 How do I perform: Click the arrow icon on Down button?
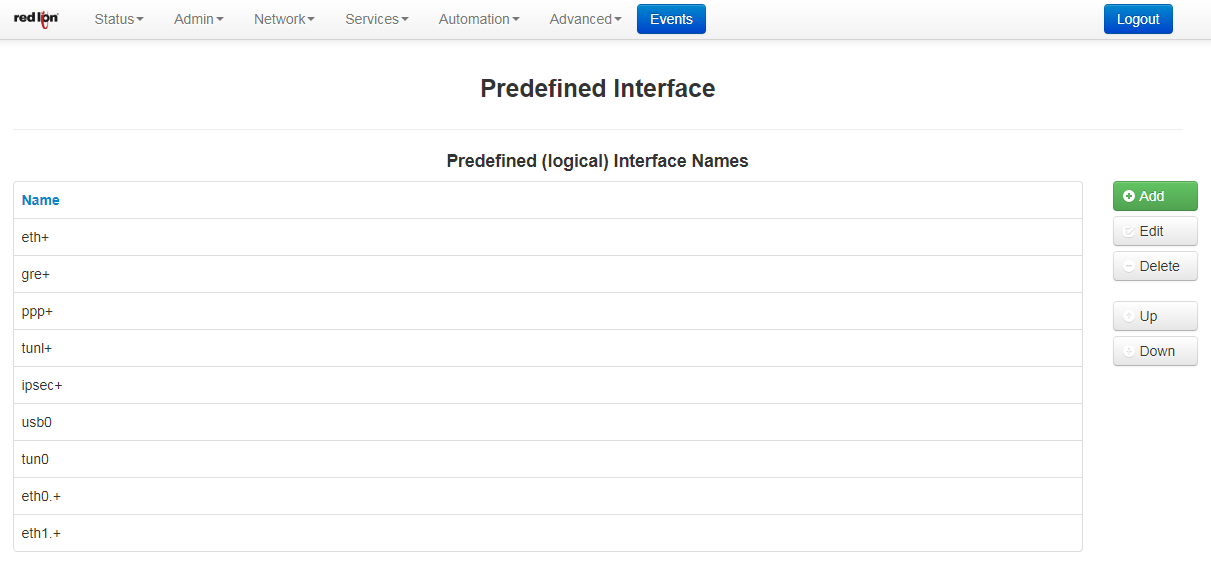tap(1129, 351)
